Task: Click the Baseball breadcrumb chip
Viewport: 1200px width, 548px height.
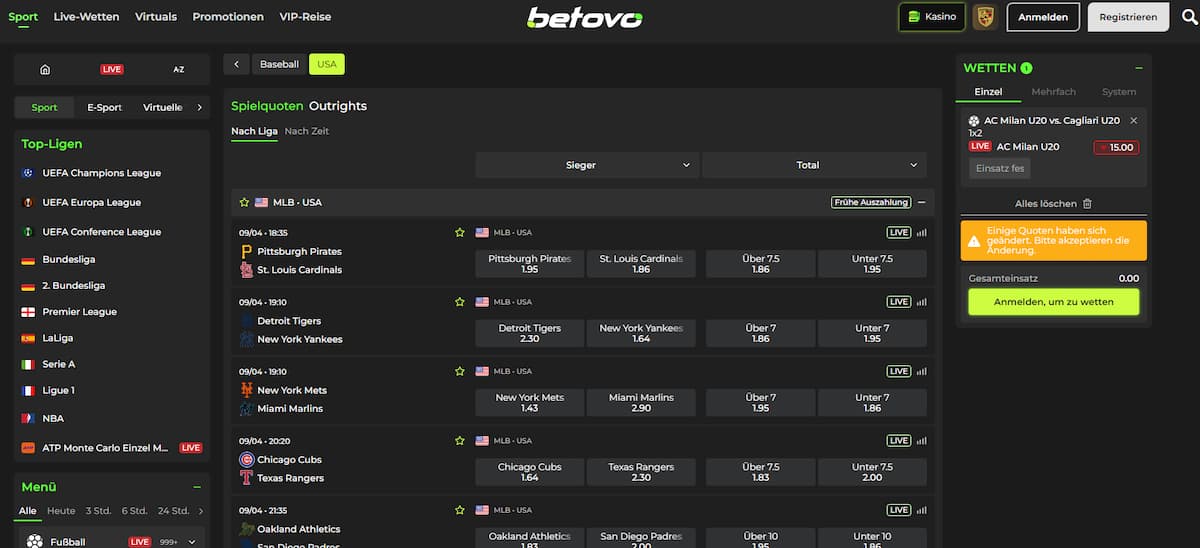Action: 279,64
